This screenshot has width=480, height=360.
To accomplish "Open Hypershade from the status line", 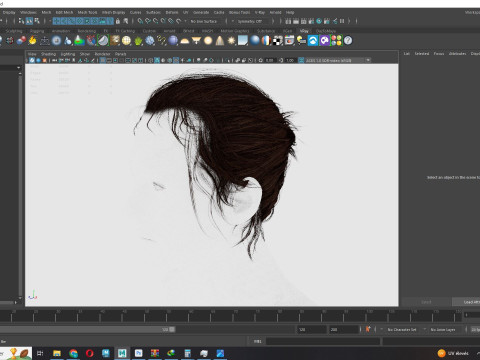I will [319, 21].
